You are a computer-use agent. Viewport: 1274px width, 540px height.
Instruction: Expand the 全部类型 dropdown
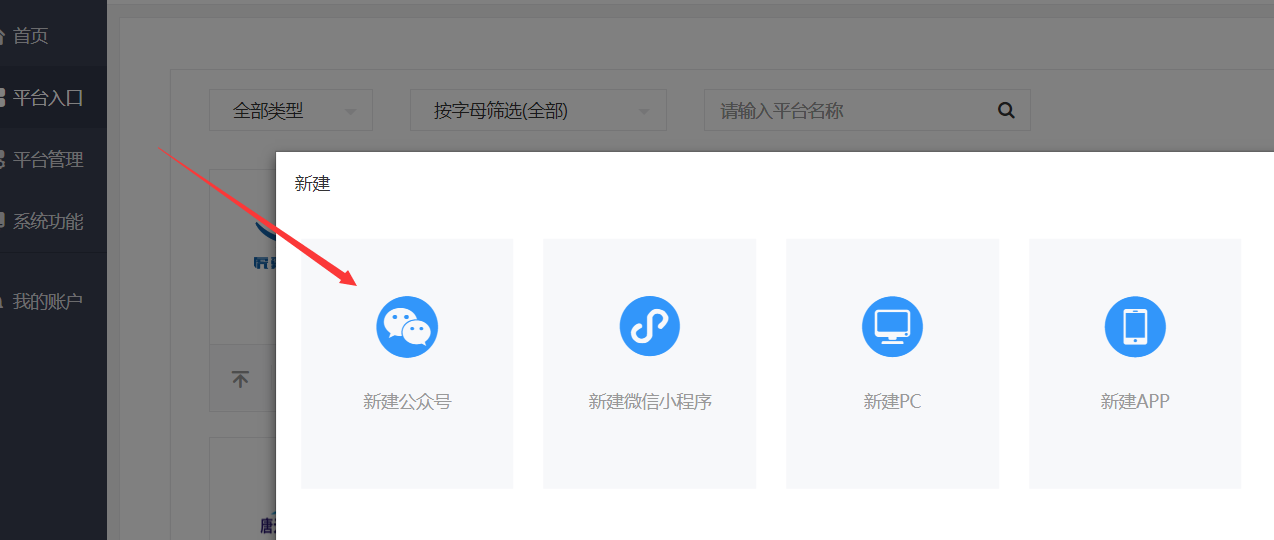pyautogui.click(x=291, y=110)
